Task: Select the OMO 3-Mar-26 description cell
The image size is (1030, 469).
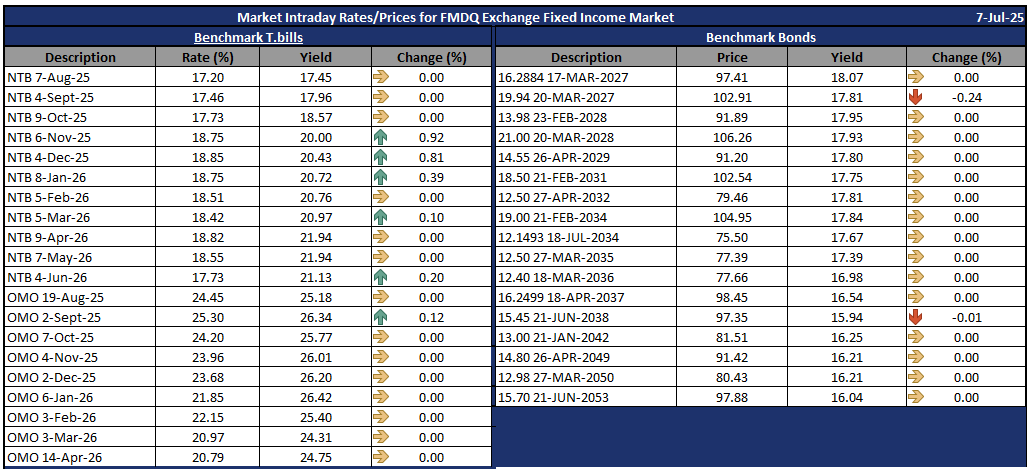Action: pos(80,437)
